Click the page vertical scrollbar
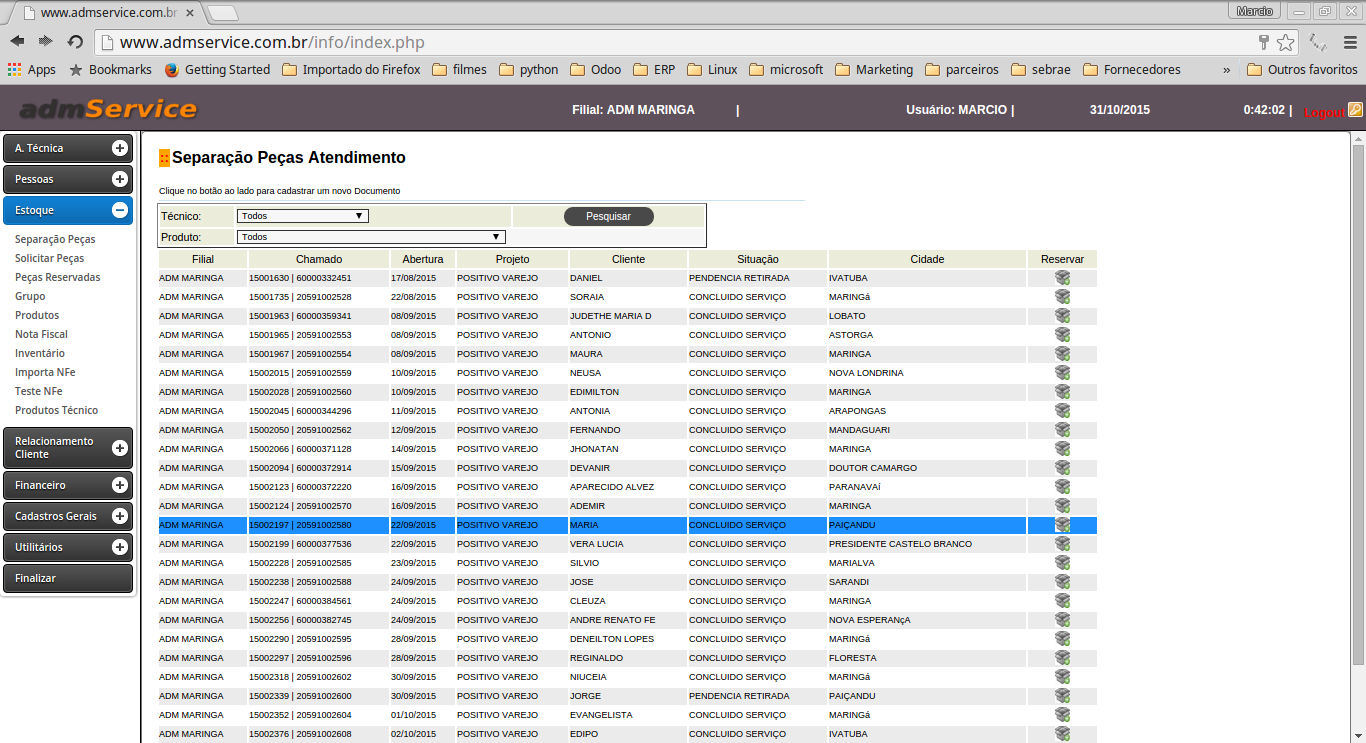Image resolution: width=1366 pixels, height=743 pixels. 1357,400
